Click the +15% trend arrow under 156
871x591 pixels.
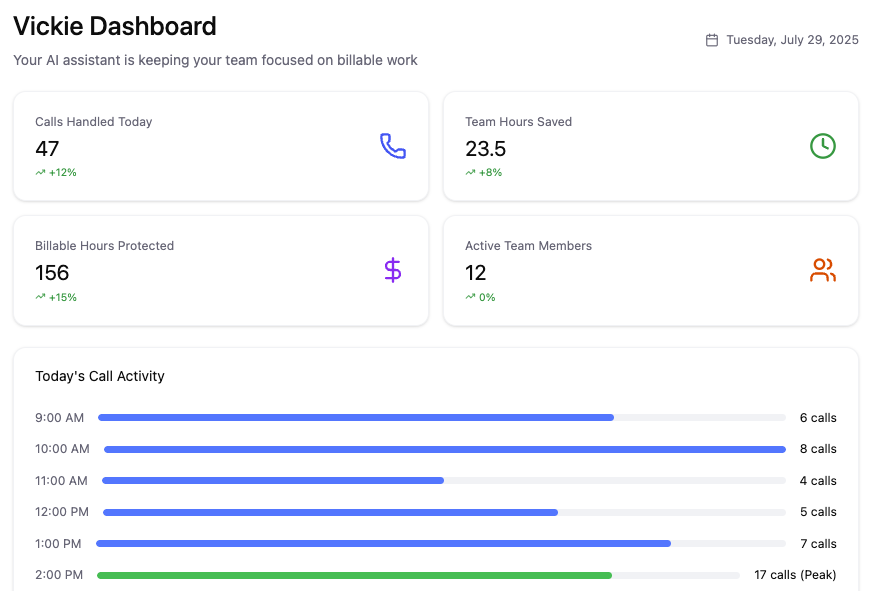click(x=40, y=297)
